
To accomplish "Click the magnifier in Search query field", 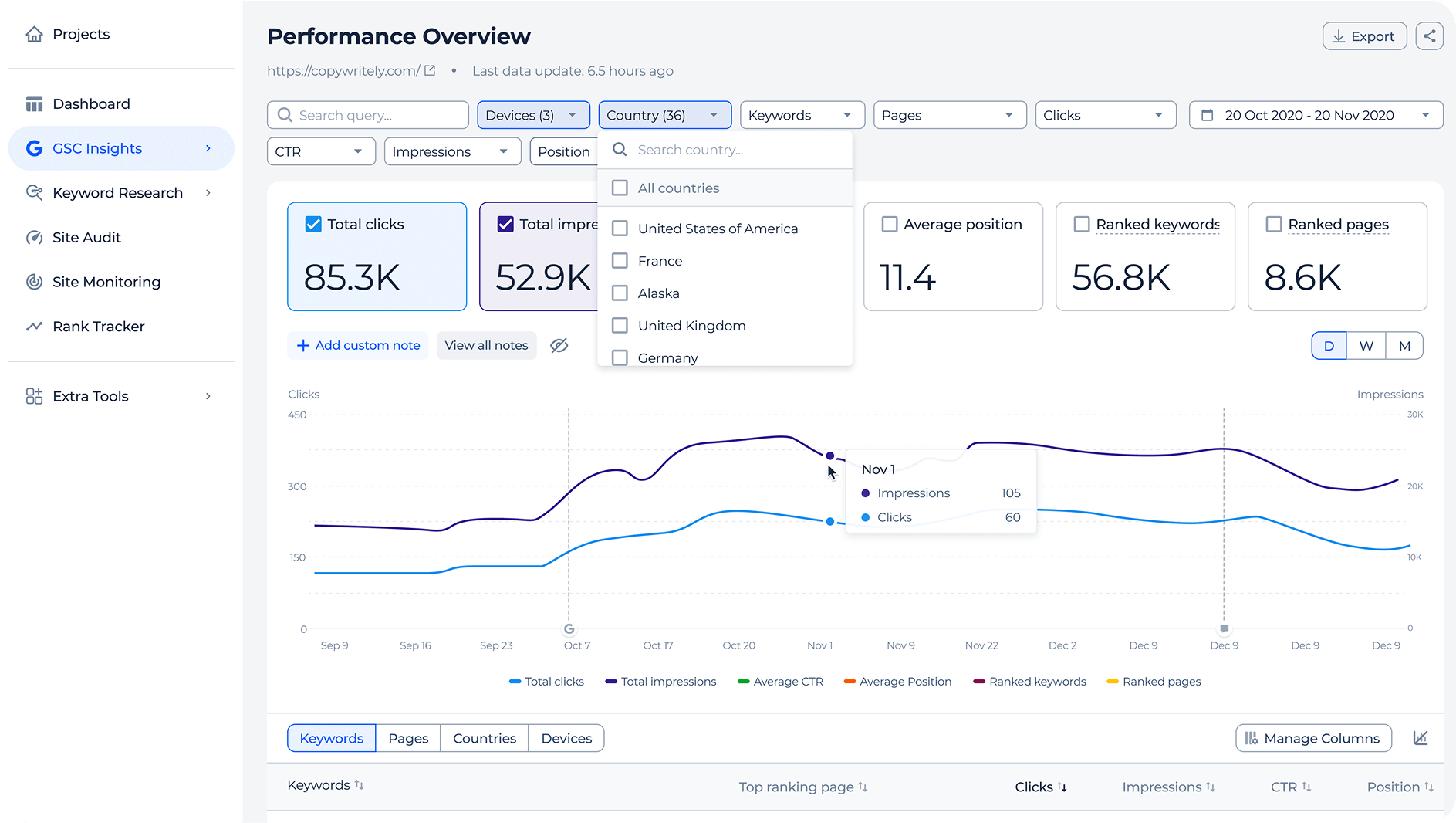I will click(285, 115).
